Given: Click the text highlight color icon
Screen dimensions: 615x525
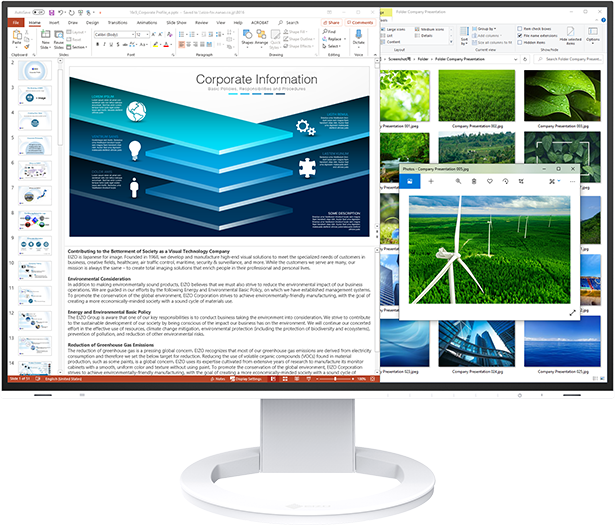Looking at the screenshot, I should pyautogui.click(x=156, y=44).
